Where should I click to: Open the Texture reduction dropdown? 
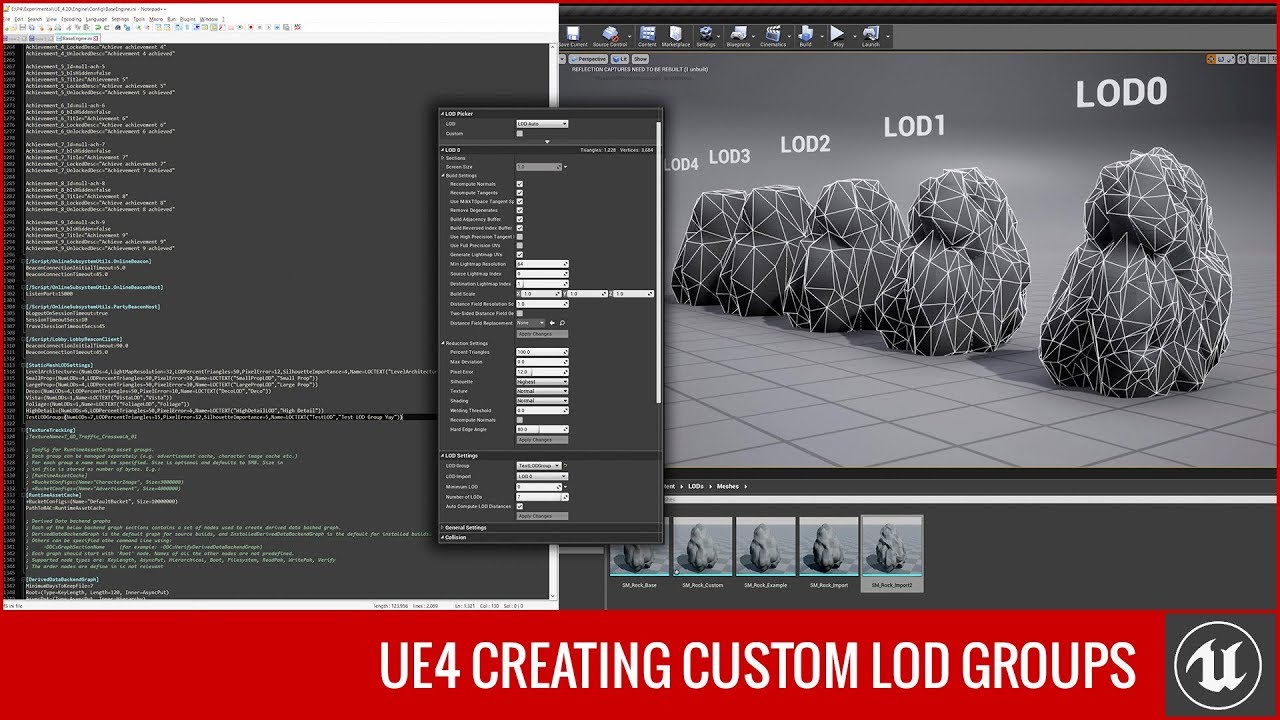click(542, 391)
